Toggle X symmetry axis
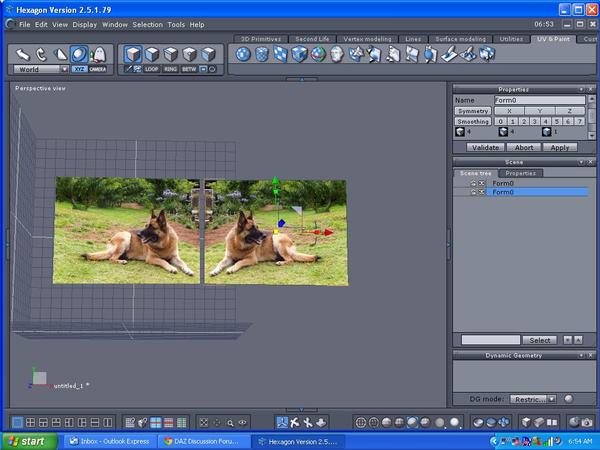 (x=509, y=111)
